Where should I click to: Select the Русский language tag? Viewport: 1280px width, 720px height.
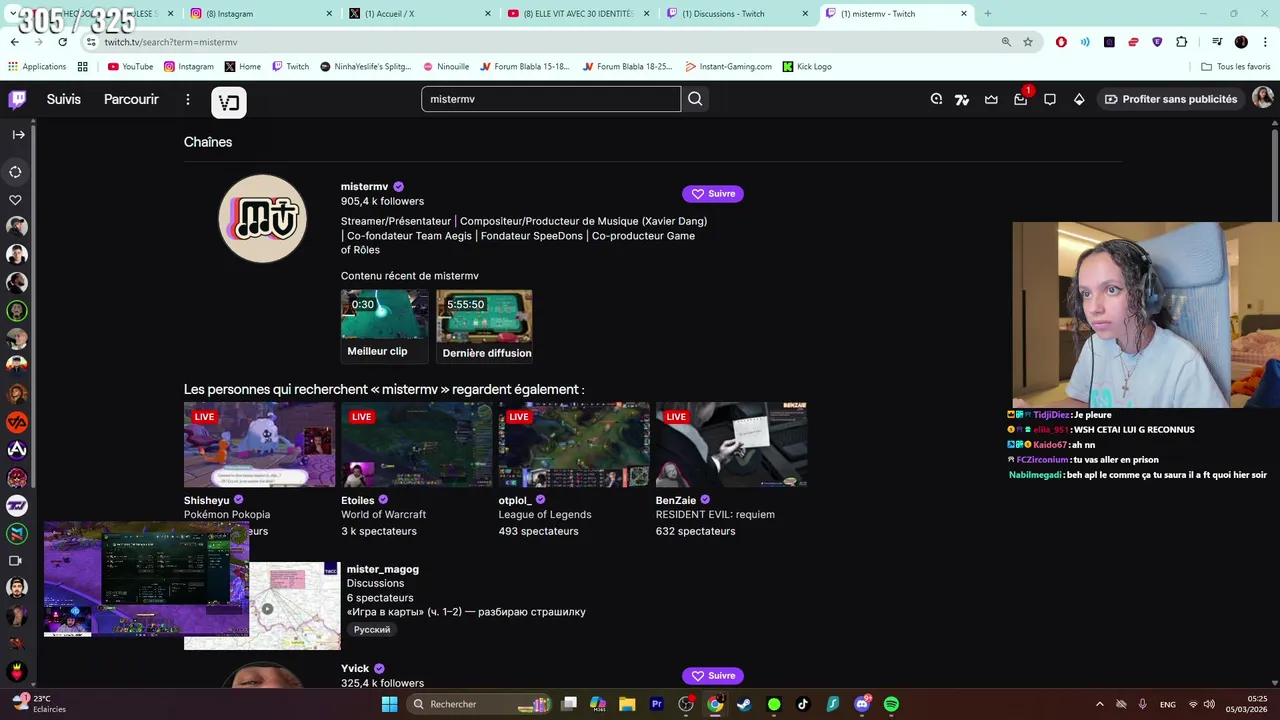(371, 630)
